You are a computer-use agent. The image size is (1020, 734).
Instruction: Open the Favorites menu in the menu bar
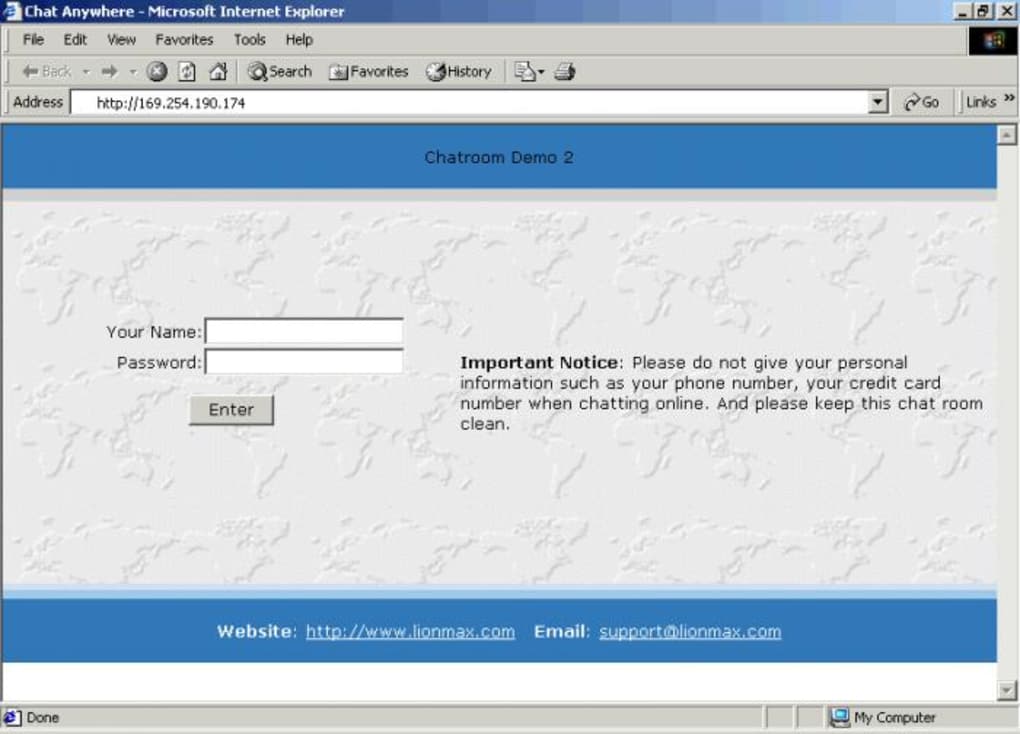pyautogui.click(x=184, y=40)
